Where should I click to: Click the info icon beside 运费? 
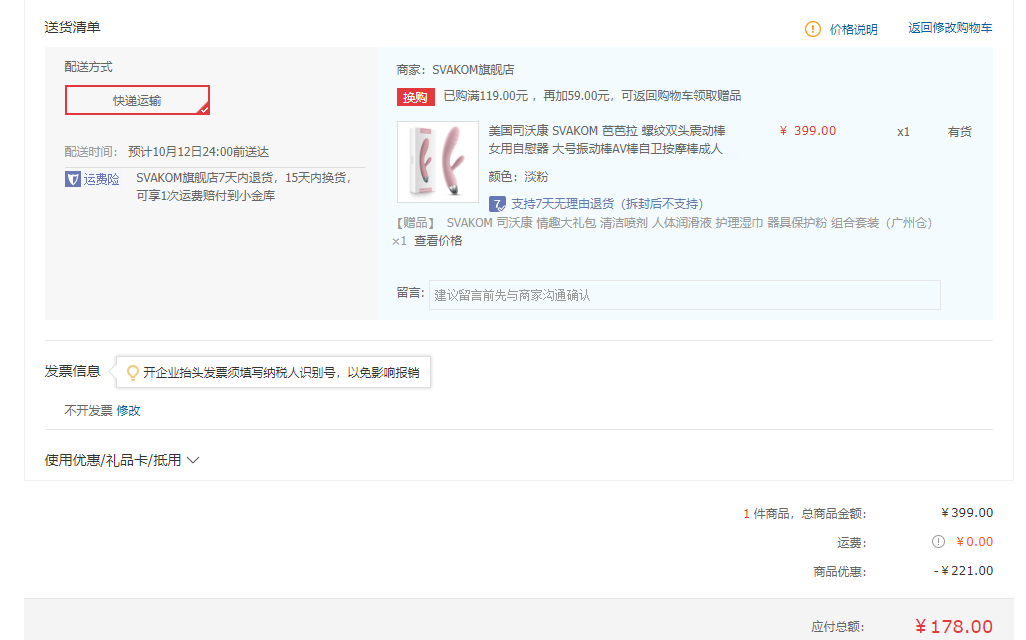click(938, 541)
